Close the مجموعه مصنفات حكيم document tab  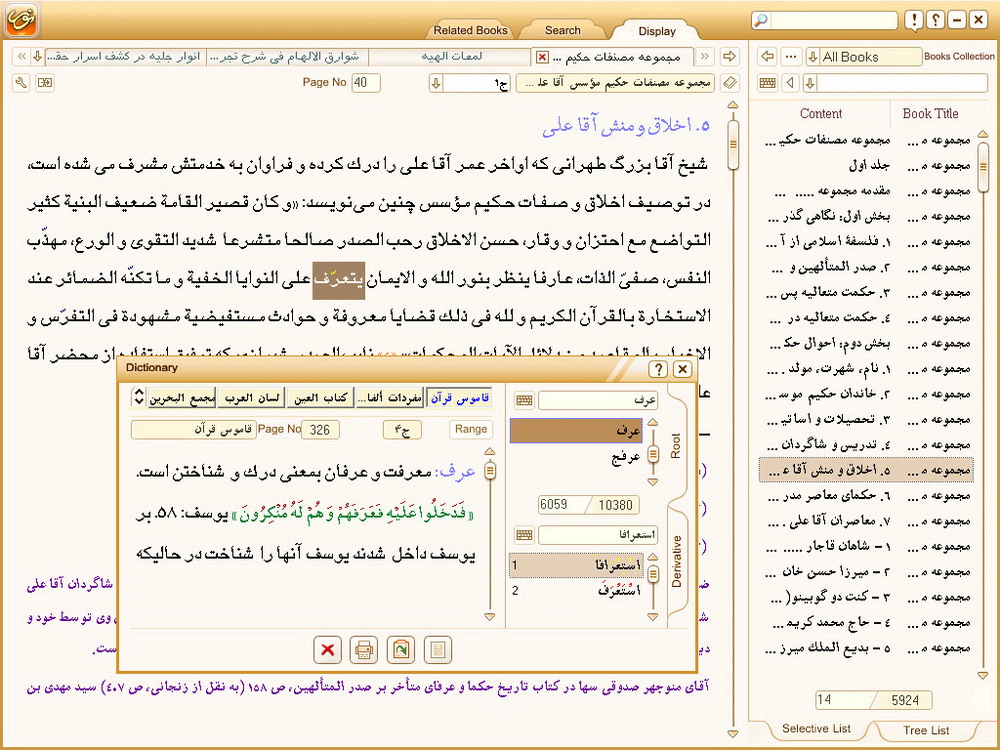(x=542, y=57)
